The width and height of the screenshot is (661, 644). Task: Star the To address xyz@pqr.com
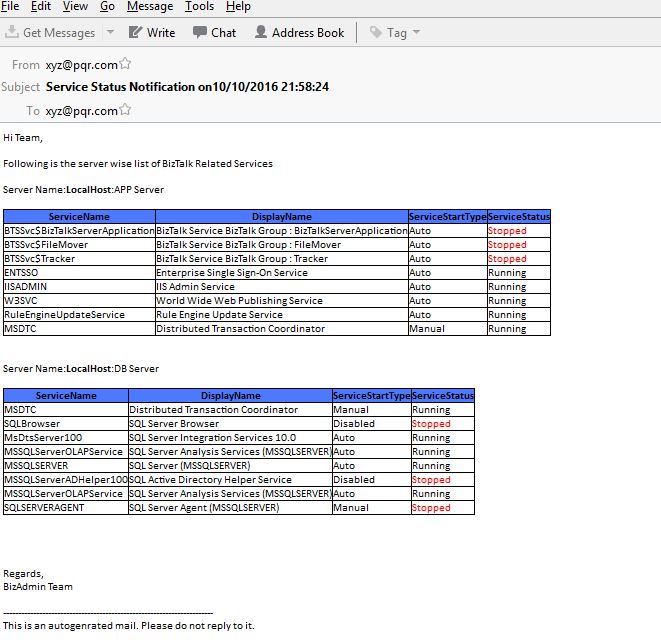125,110
